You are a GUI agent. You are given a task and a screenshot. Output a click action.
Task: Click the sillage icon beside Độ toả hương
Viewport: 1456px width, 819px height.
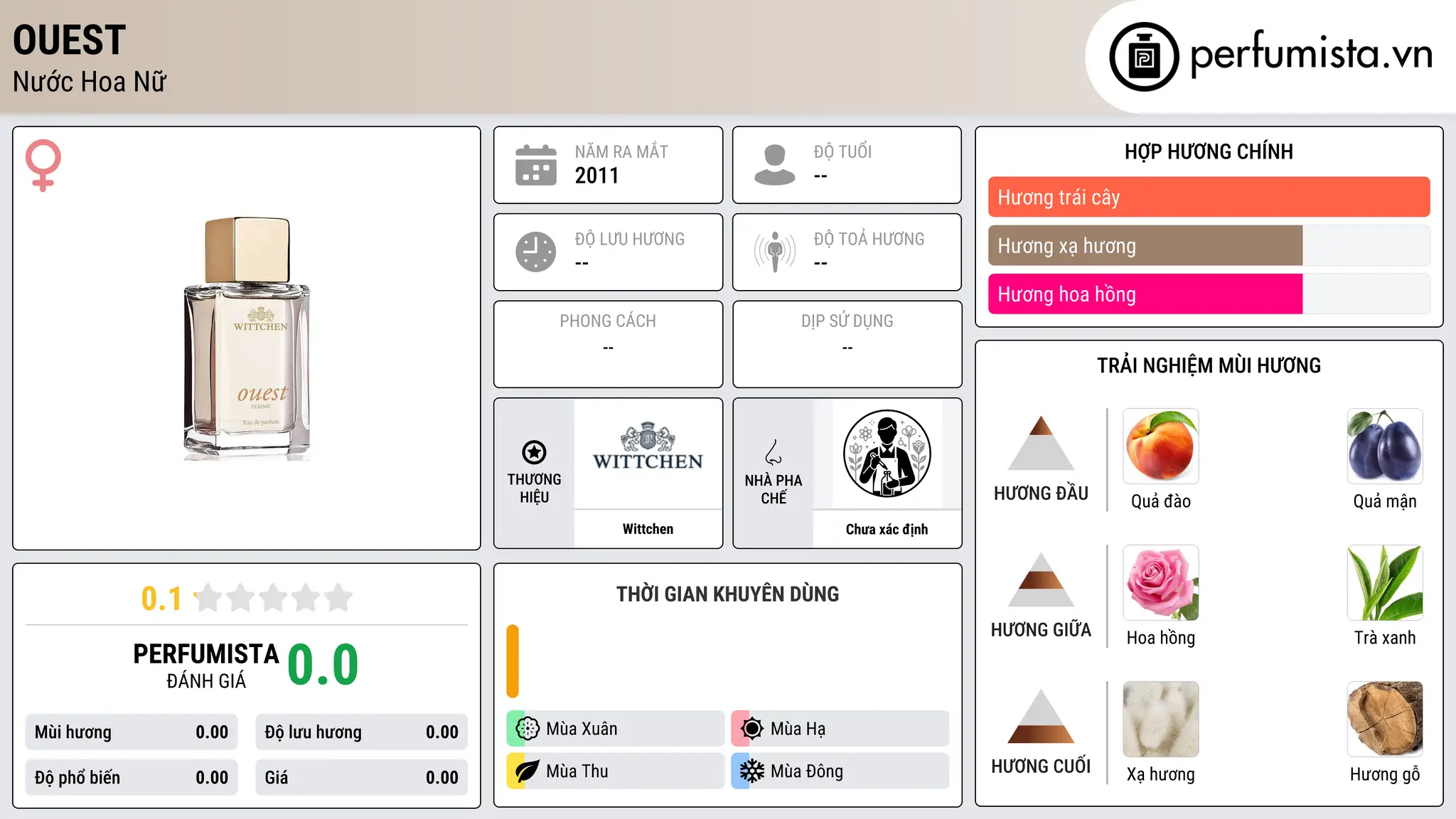775,252
